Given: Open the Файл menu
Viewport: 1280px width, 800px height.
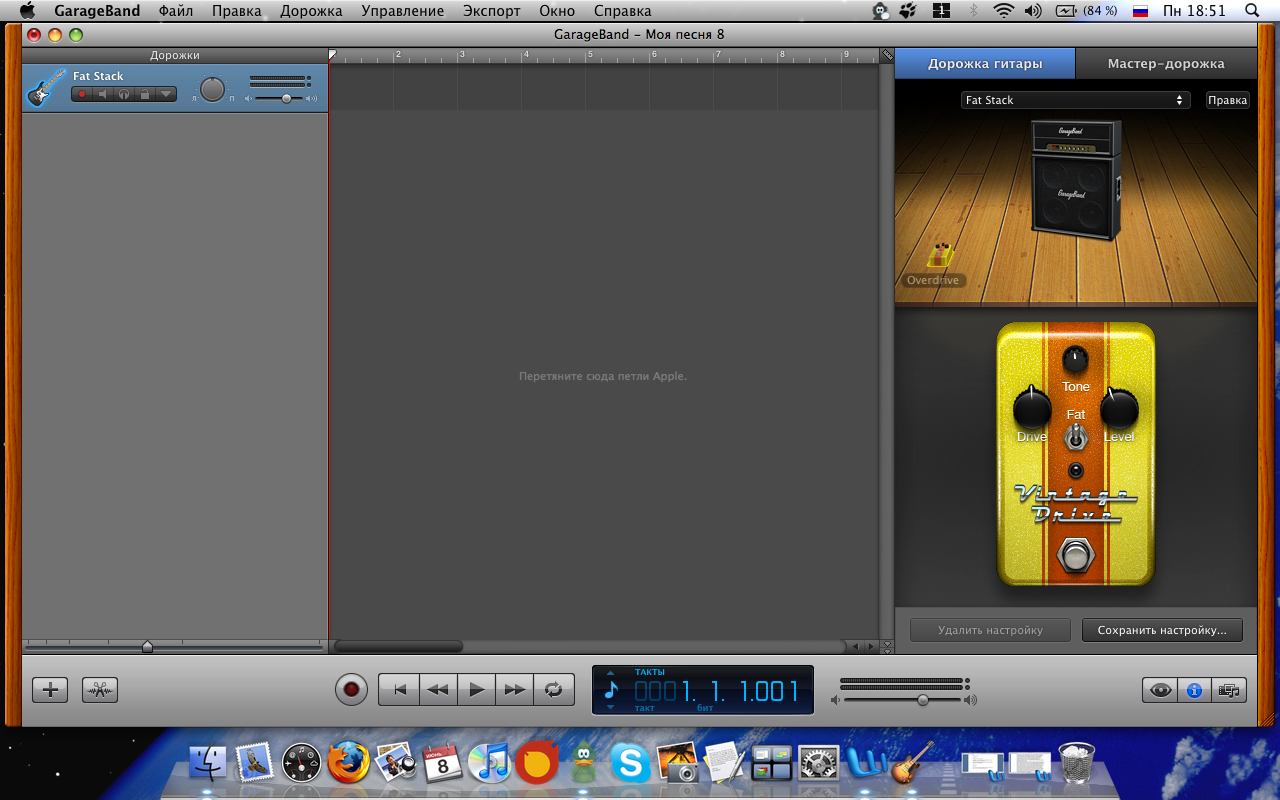Looking at the screenshot, I should click(x=176, y=11).
